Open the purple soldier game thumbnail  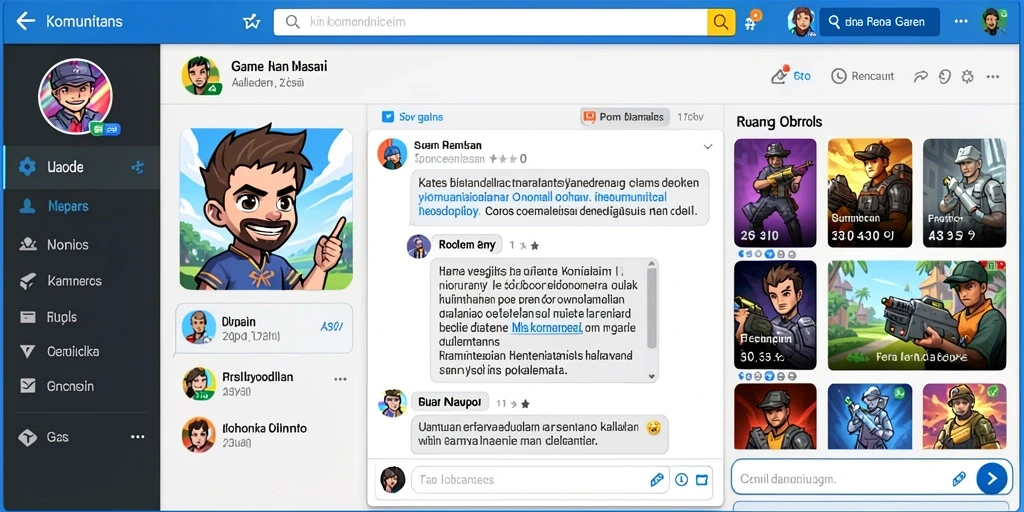775,193
